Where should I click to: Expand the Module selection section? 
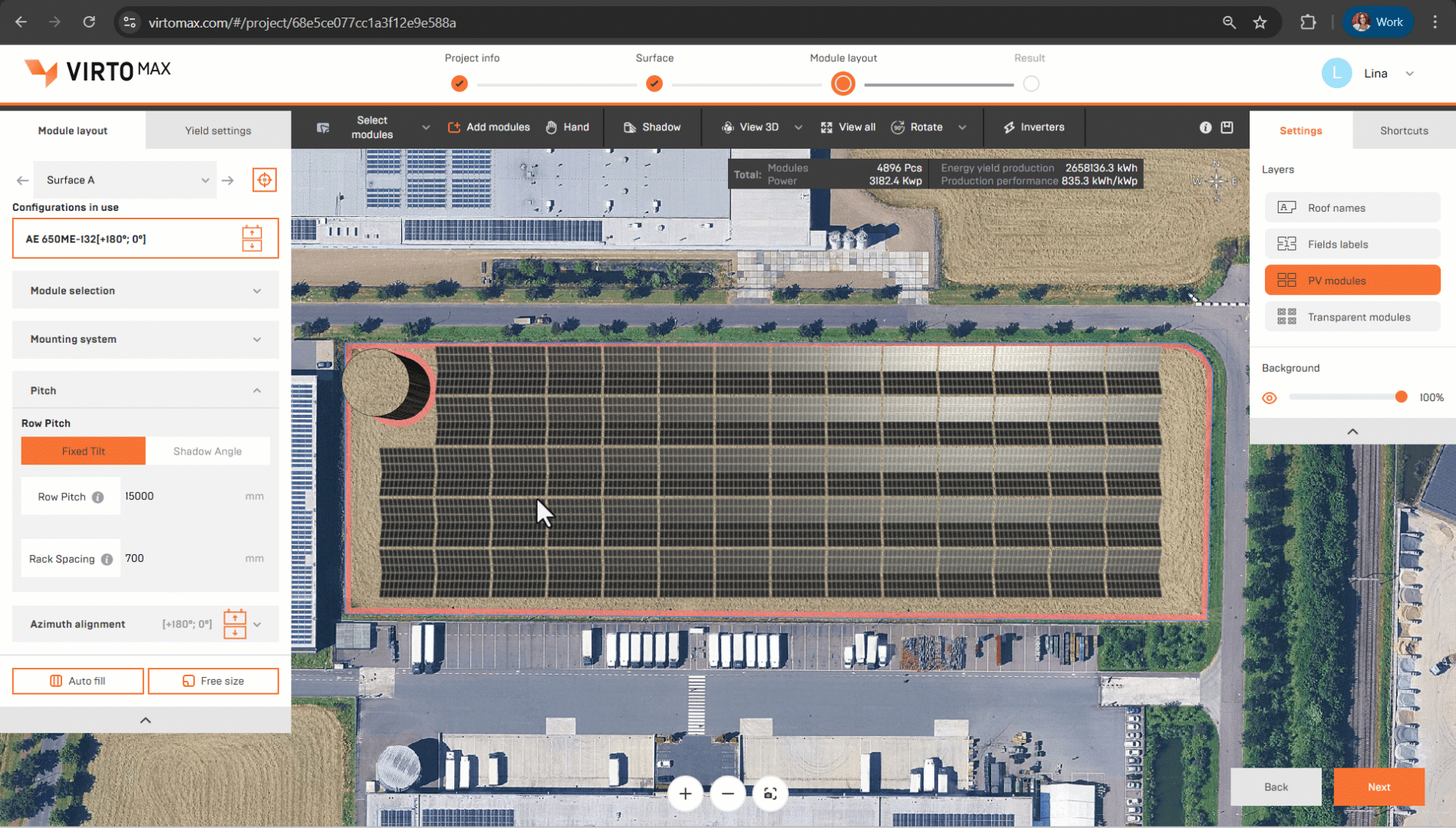(145, 291)
